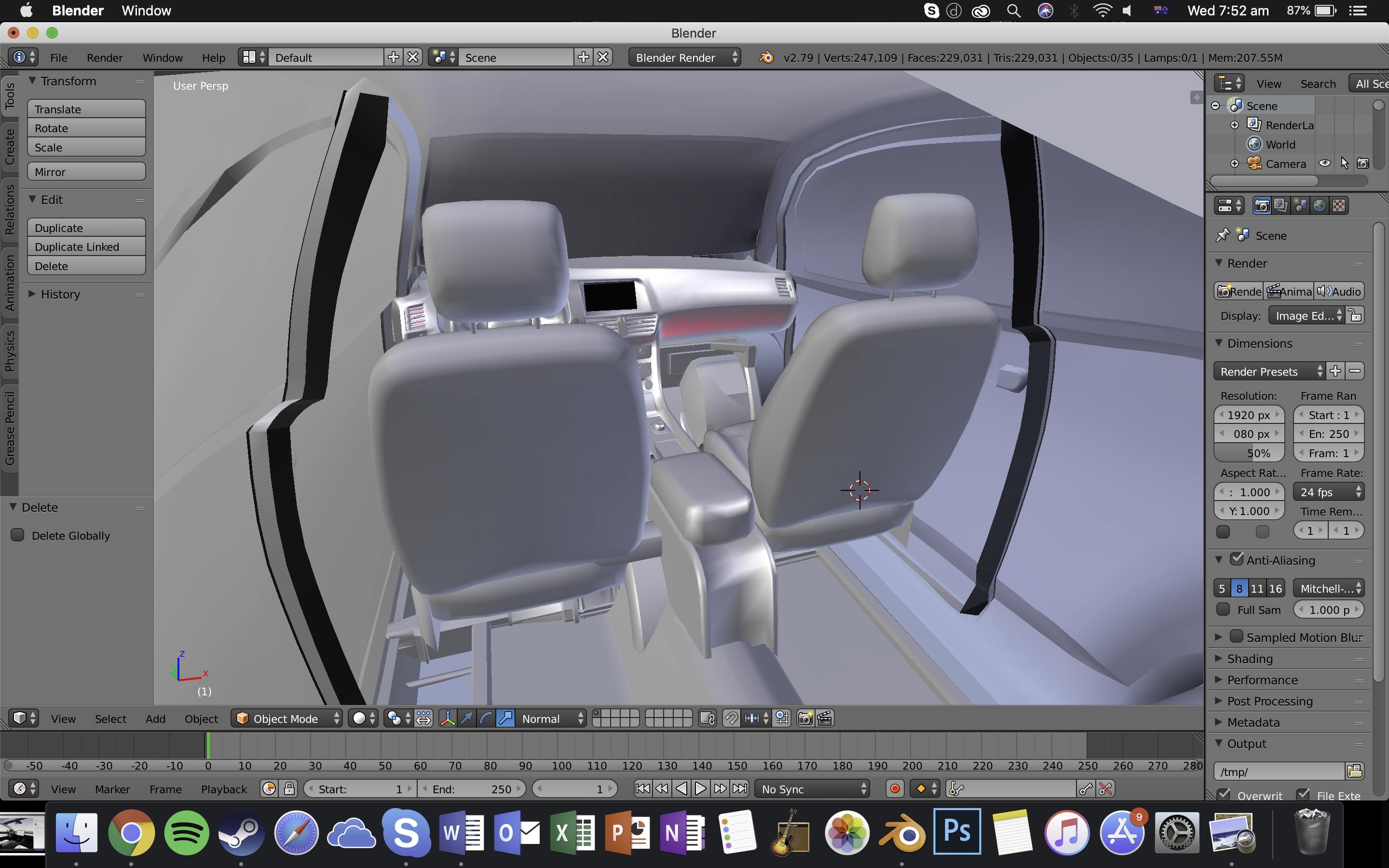The width and height of the screenshot is (1389, 868).
Task: Click the jump to first frame button
Action: click(x=643, y=789)
